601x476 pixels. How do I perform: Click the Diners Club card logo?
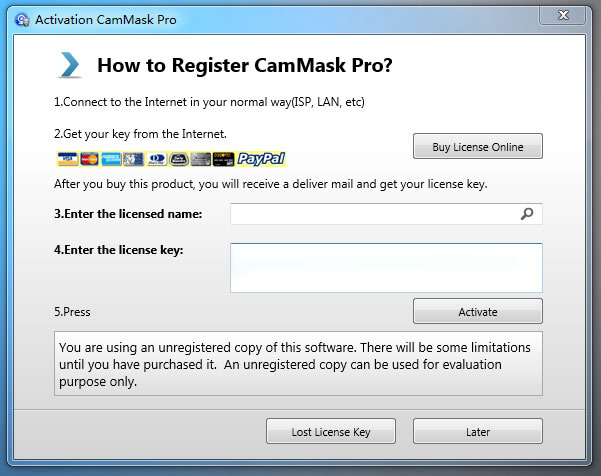point(156,159)
